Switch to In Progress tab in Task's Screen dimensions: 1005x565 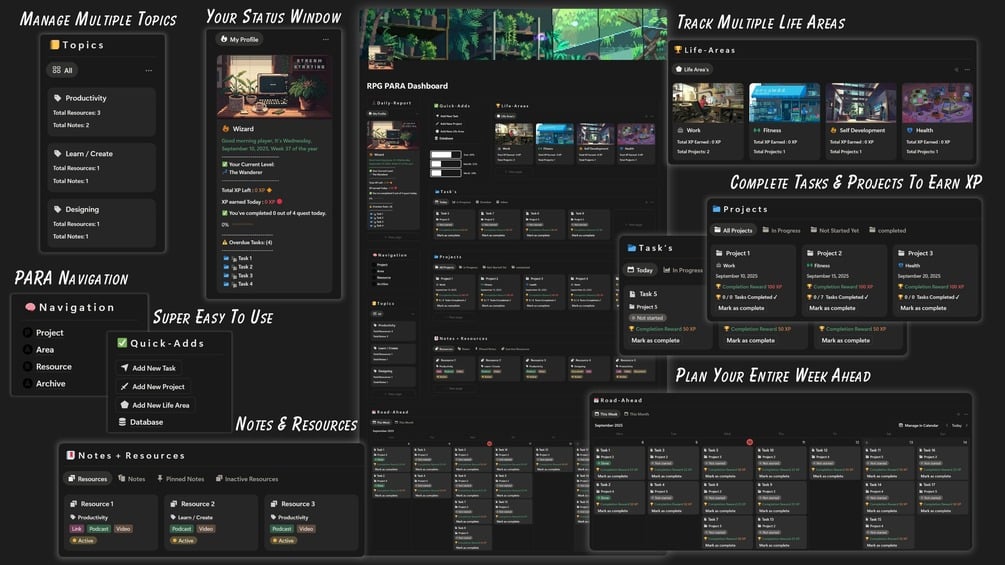[683, 270]
